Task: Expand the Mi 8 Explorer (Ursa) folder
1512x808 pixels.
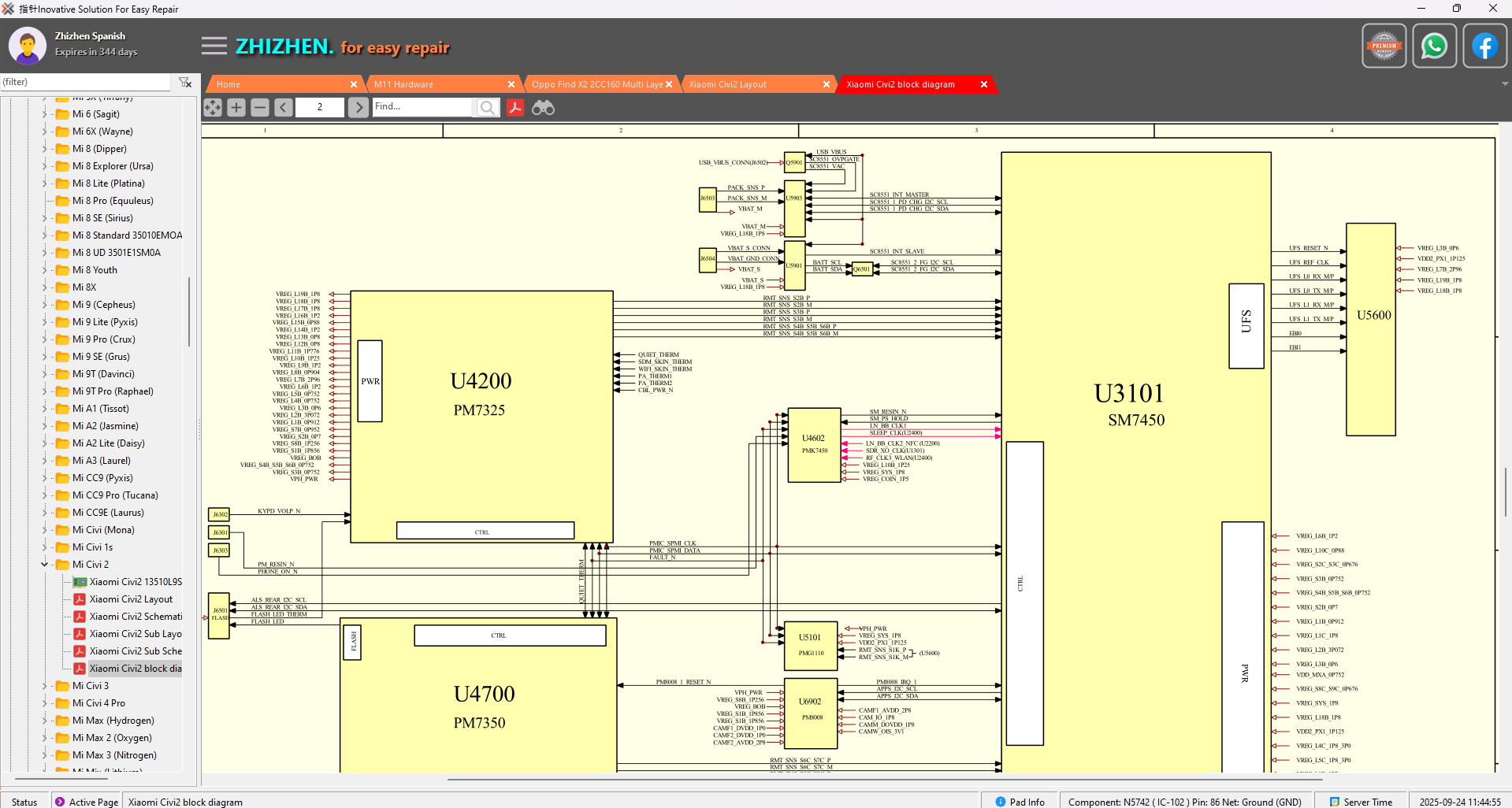Action: pyautogui.click(x=44, y=166)
